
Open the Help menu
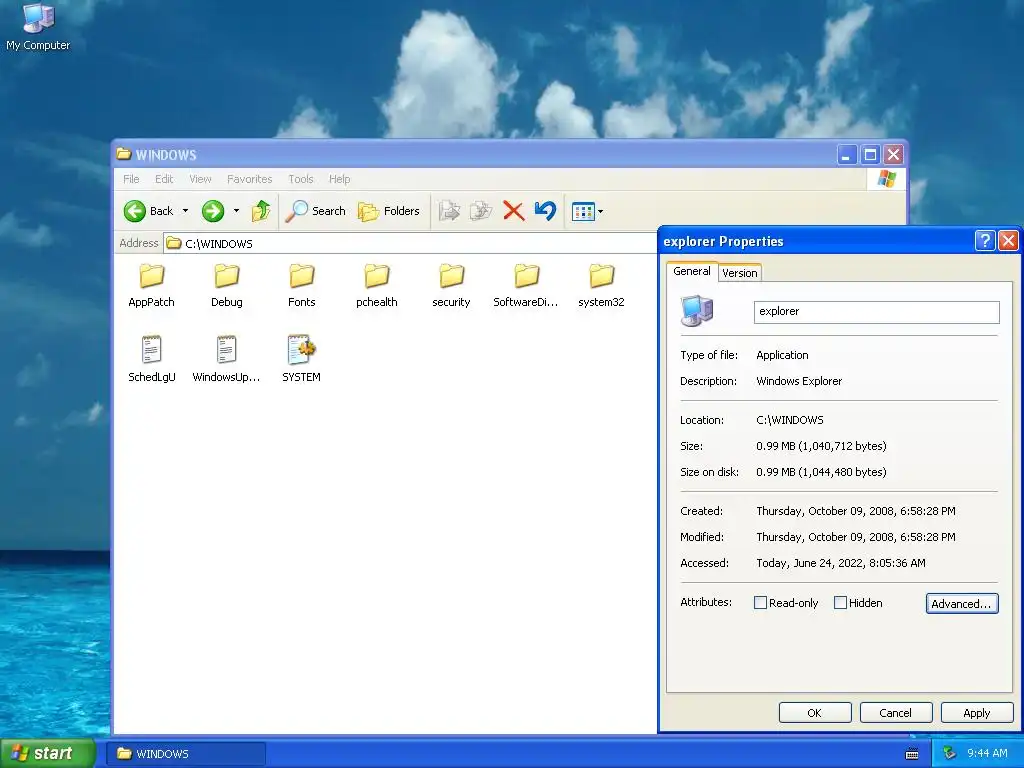click(340, 179)
